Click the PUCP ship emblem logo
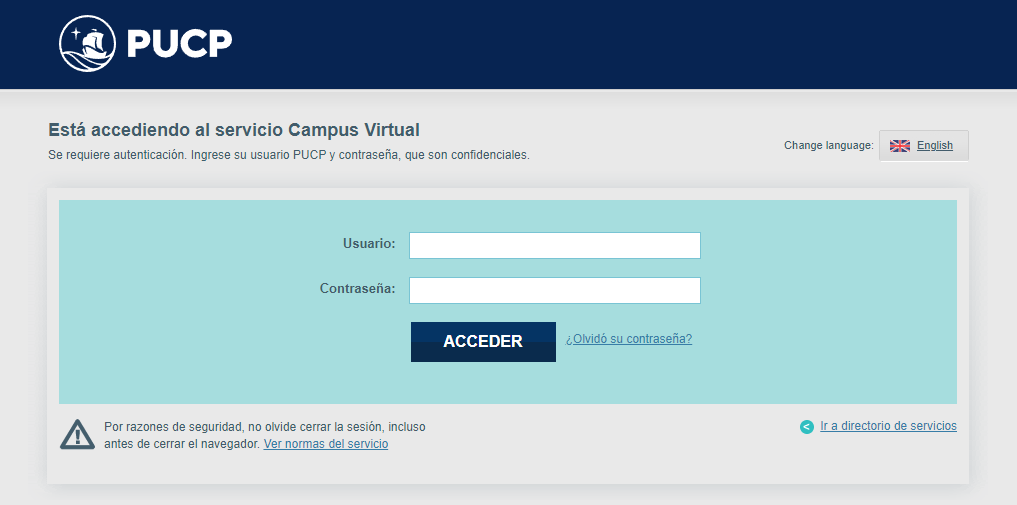Image resolution: width=1017 pixels, height=505 pixels. coord(87,44)
